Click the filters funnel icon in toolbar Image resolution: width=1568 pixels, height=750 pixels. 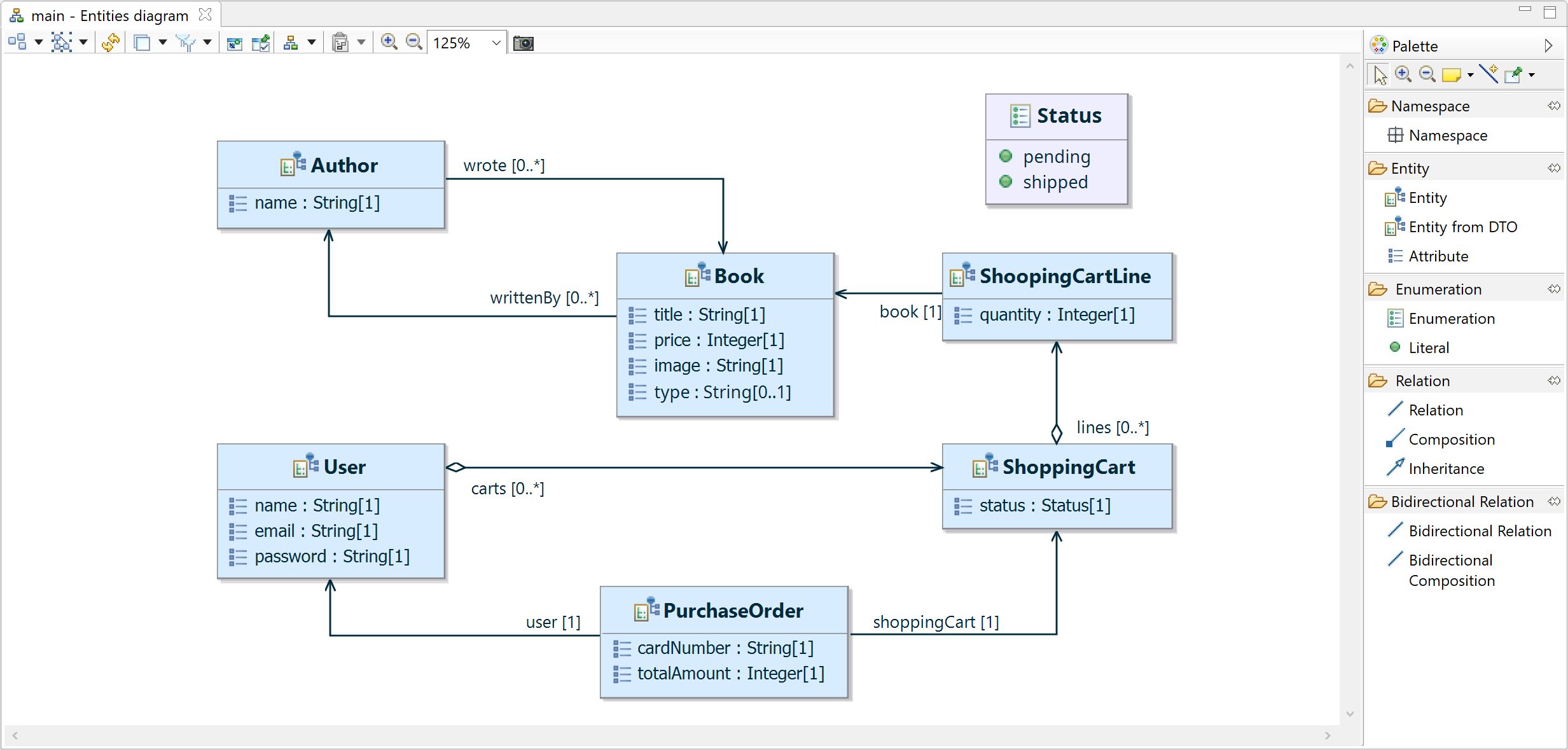tap(186, 43)
